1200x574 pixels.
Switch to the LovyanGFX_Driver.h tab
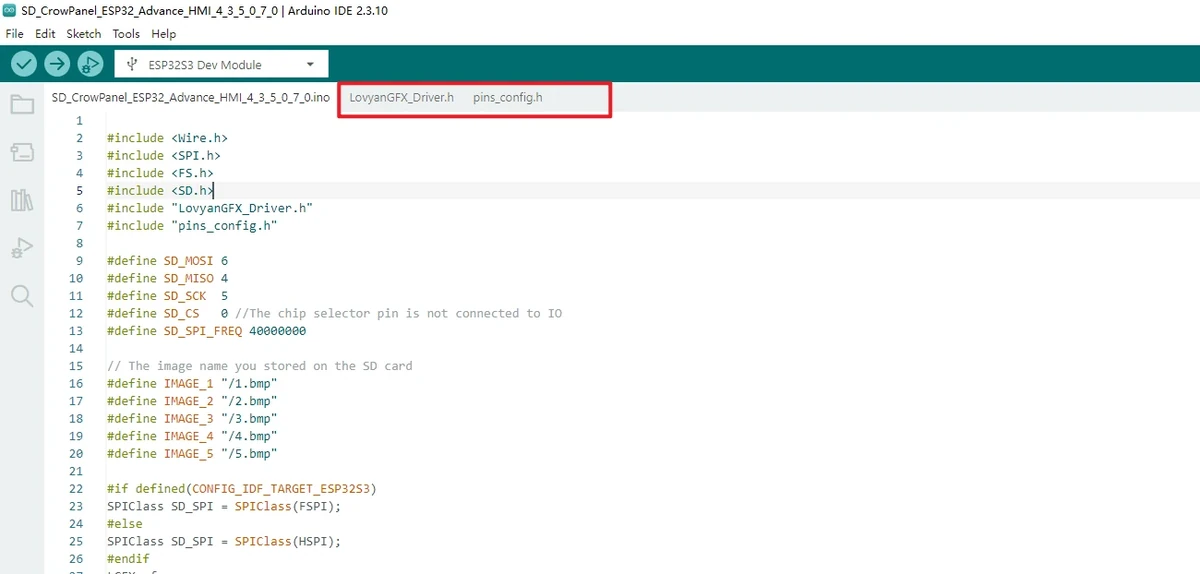click(x=402, y=98)
